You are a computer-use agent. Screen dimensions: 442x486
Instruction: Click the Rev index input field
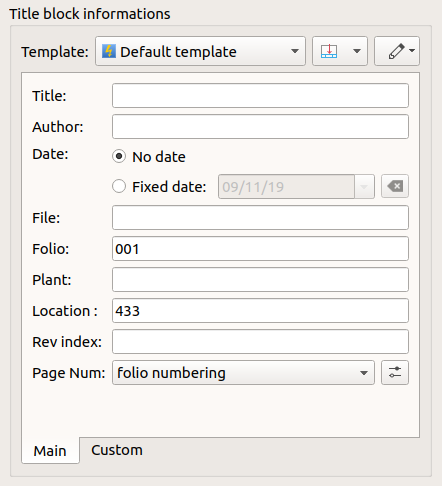[260, 342]
